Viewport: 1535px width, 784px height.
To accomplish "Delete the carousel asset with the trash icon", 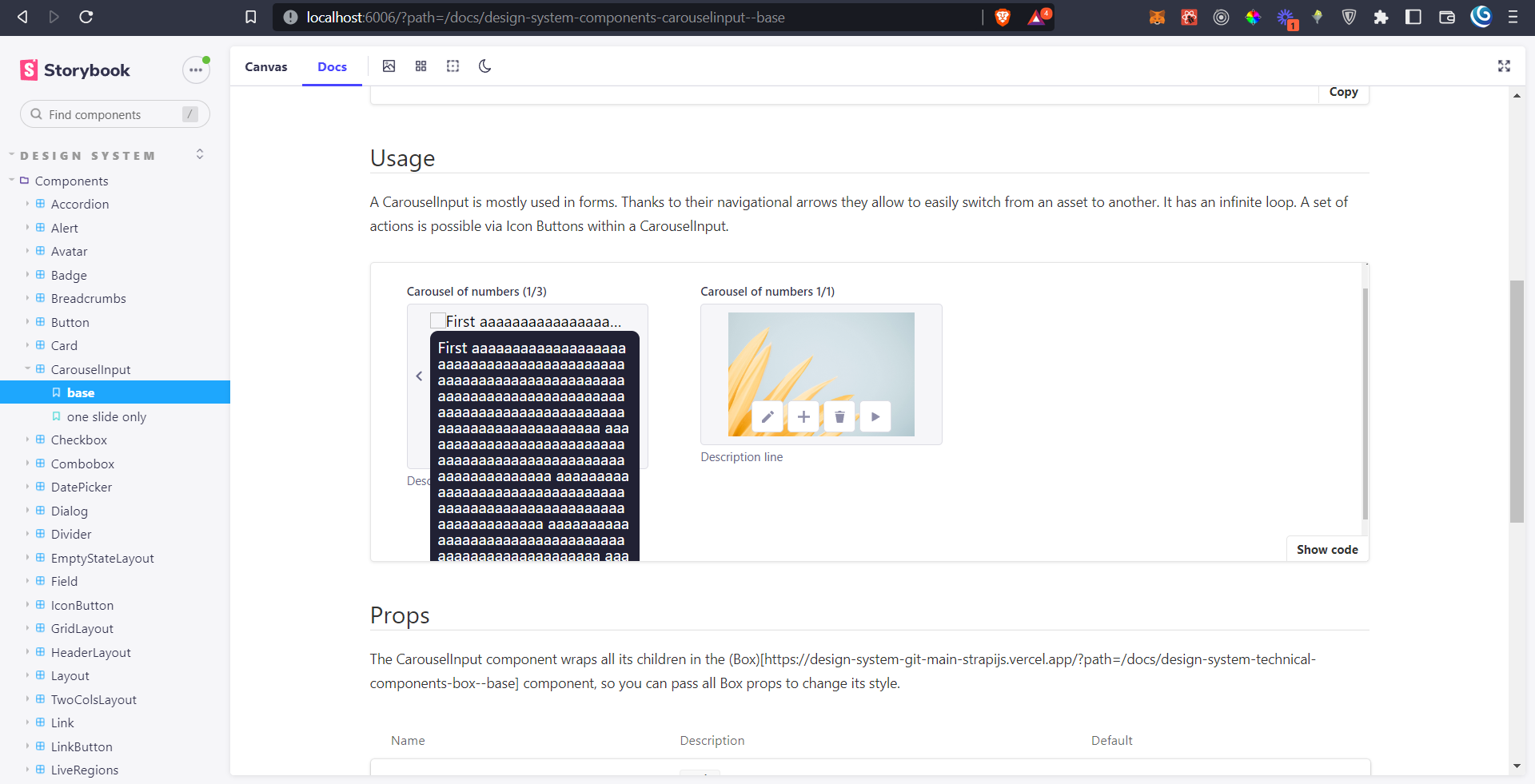I will point(839,416).
